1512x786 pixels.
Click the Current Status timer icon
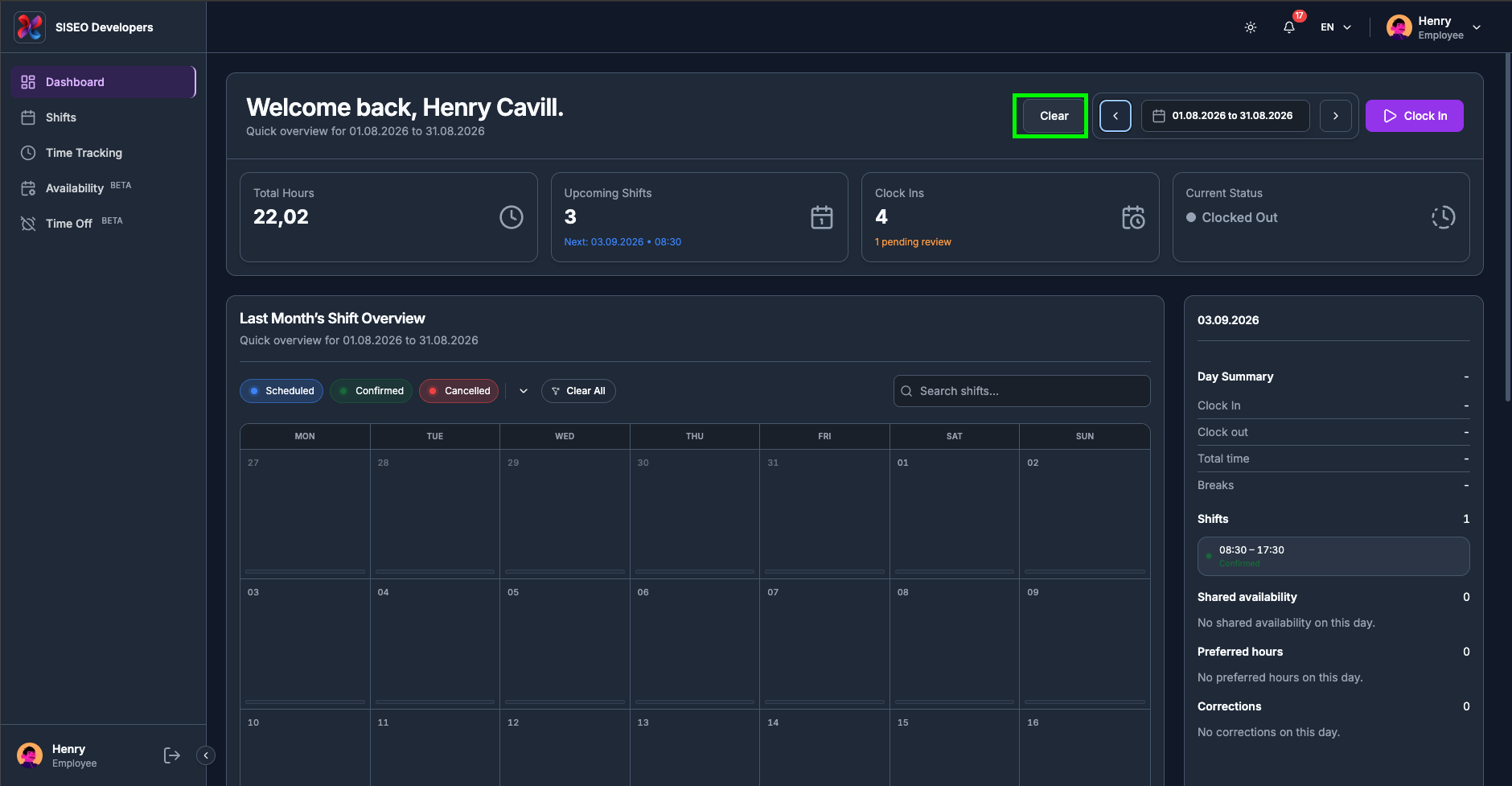coord(1444,217)
